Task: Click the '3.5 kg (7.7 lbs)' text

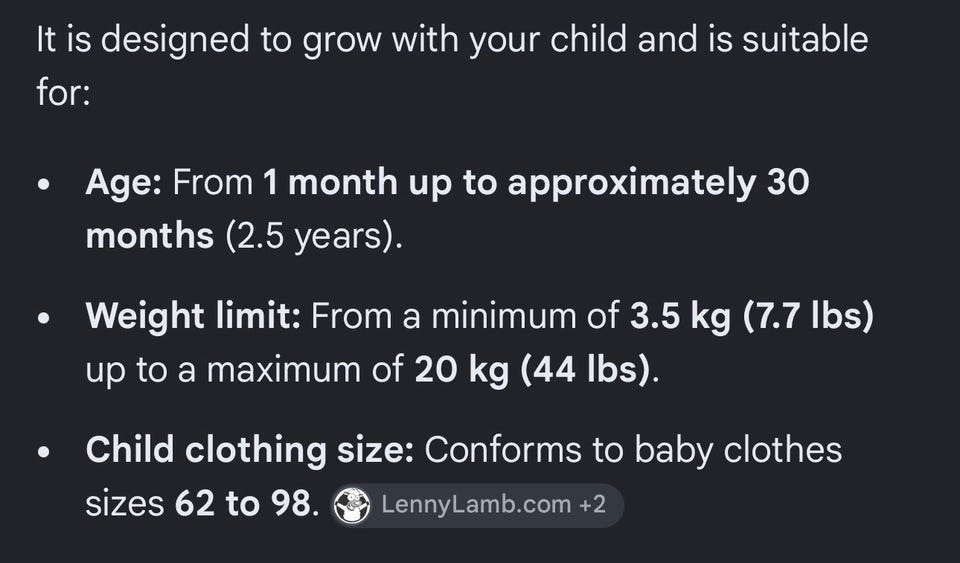Action: point(752,316)
